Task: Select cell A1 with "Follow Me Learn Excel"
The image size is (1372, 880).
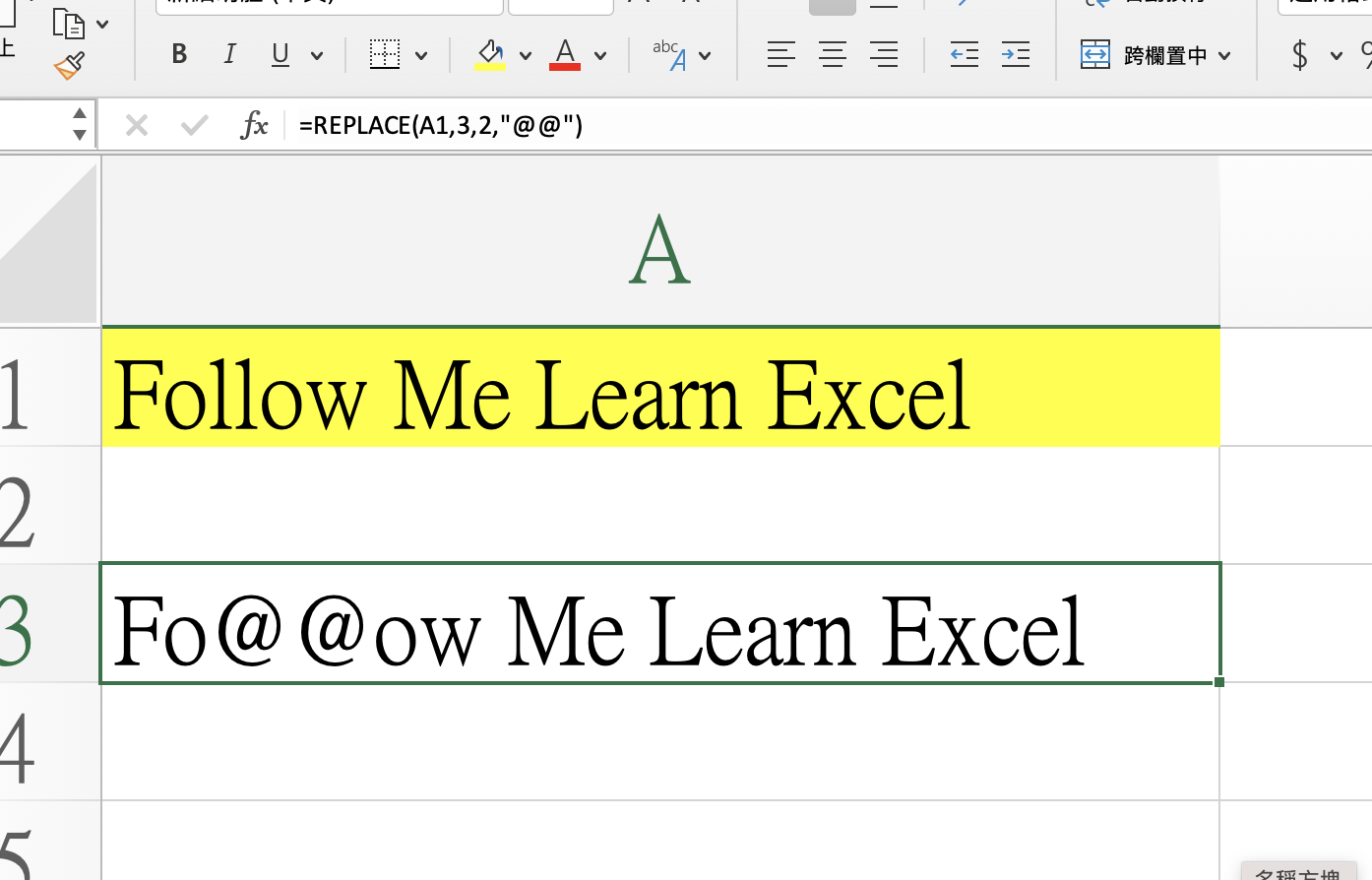Action: pos(660,387)
